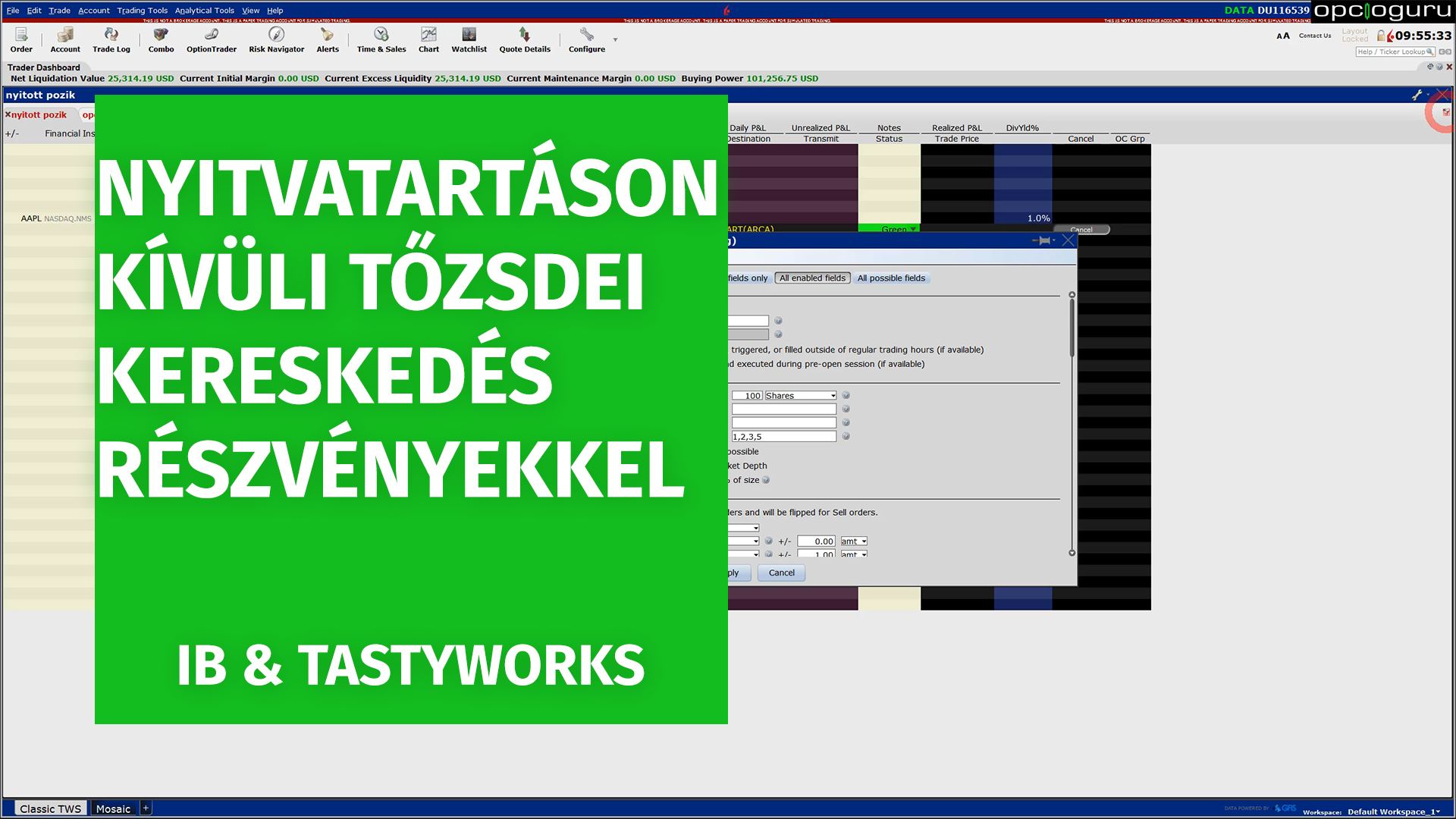
Task: Select All possible fields toggle
Action: coord(892,278)
